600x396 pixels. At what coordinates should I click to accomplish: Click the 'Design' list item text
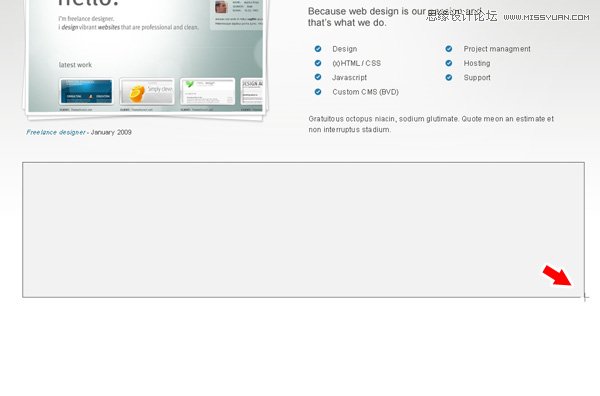pyautogui.click(x=344, y=49)
